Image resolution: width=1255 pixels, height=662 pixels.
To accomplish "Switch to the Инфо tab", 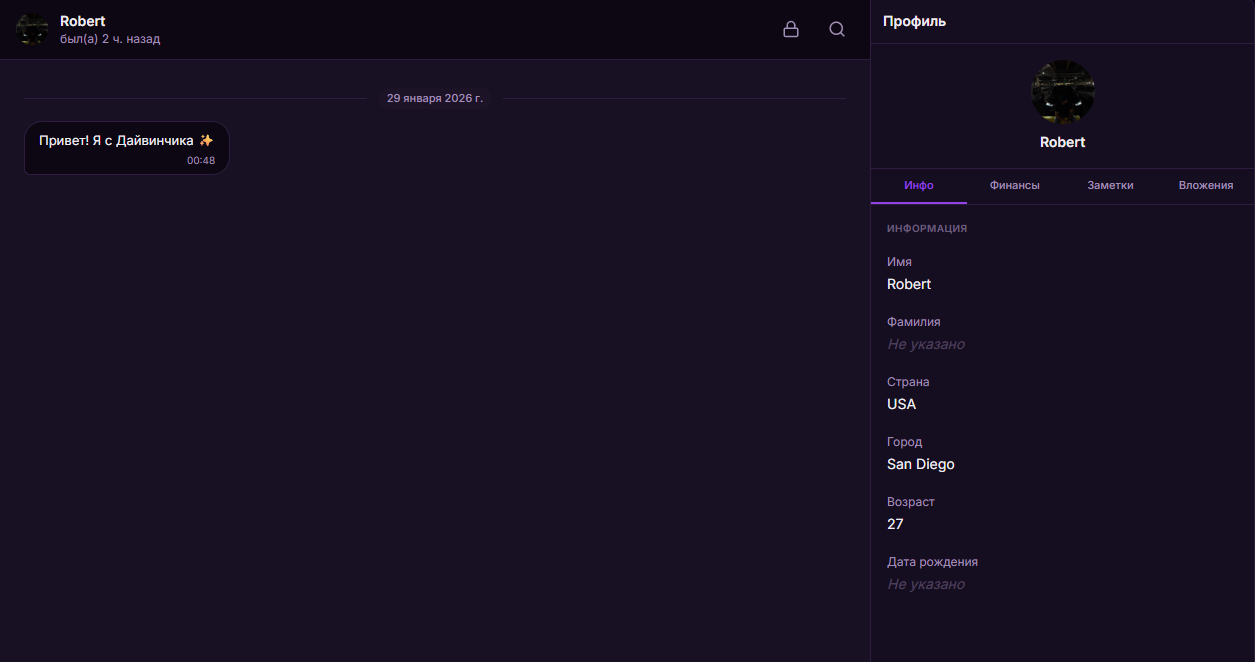I will (x=918, y=186).
